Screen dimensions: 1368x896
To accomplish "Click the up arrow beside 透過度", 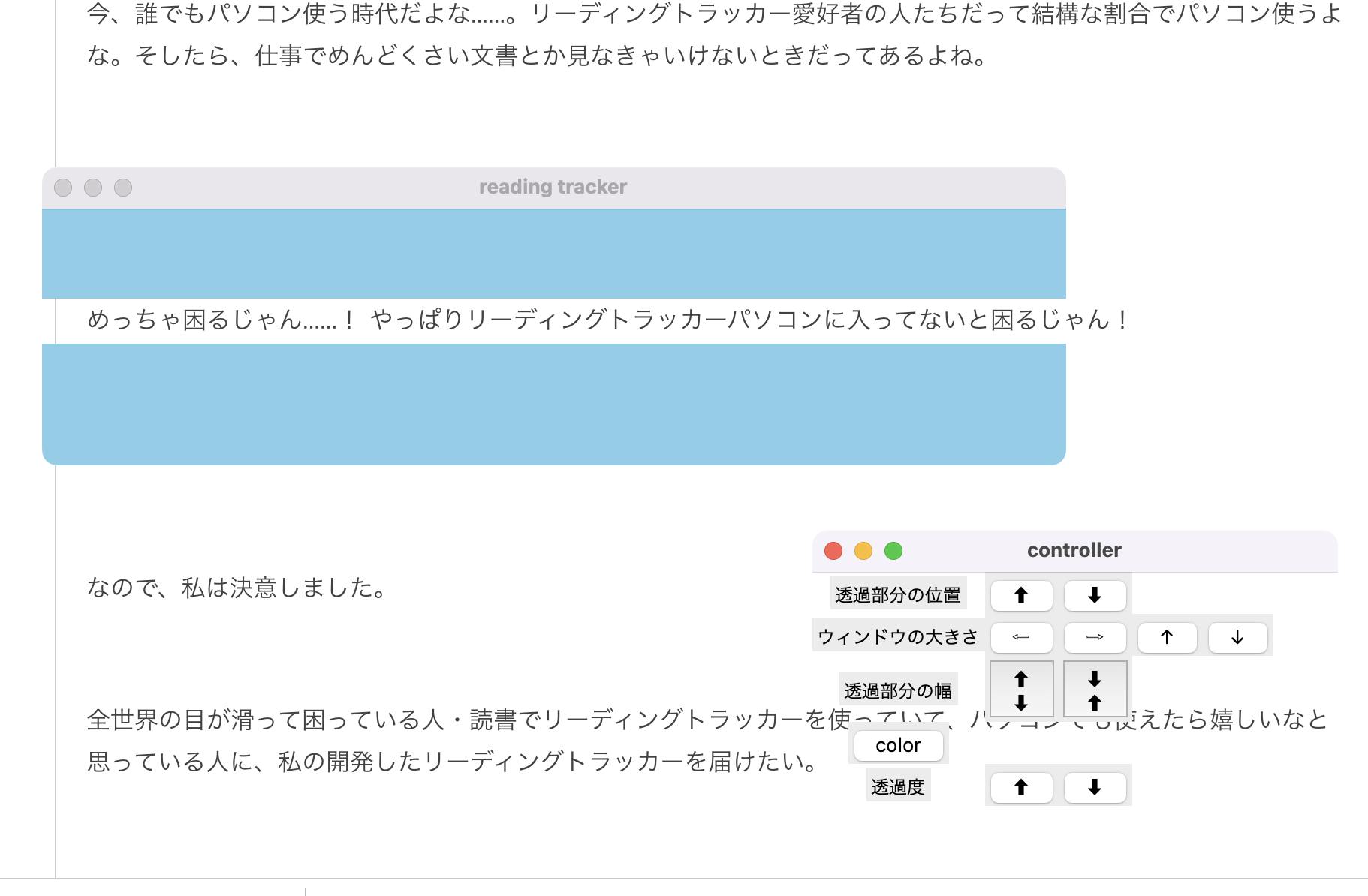I will tap(1021, 787).
